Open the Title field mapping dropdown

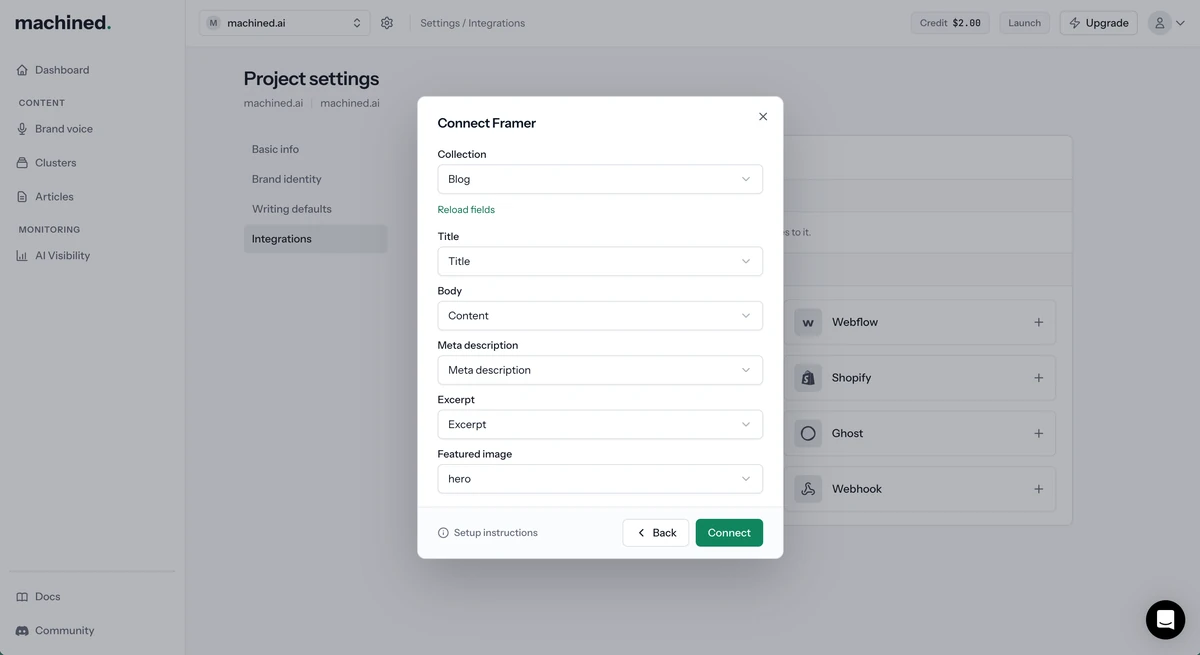600,261
